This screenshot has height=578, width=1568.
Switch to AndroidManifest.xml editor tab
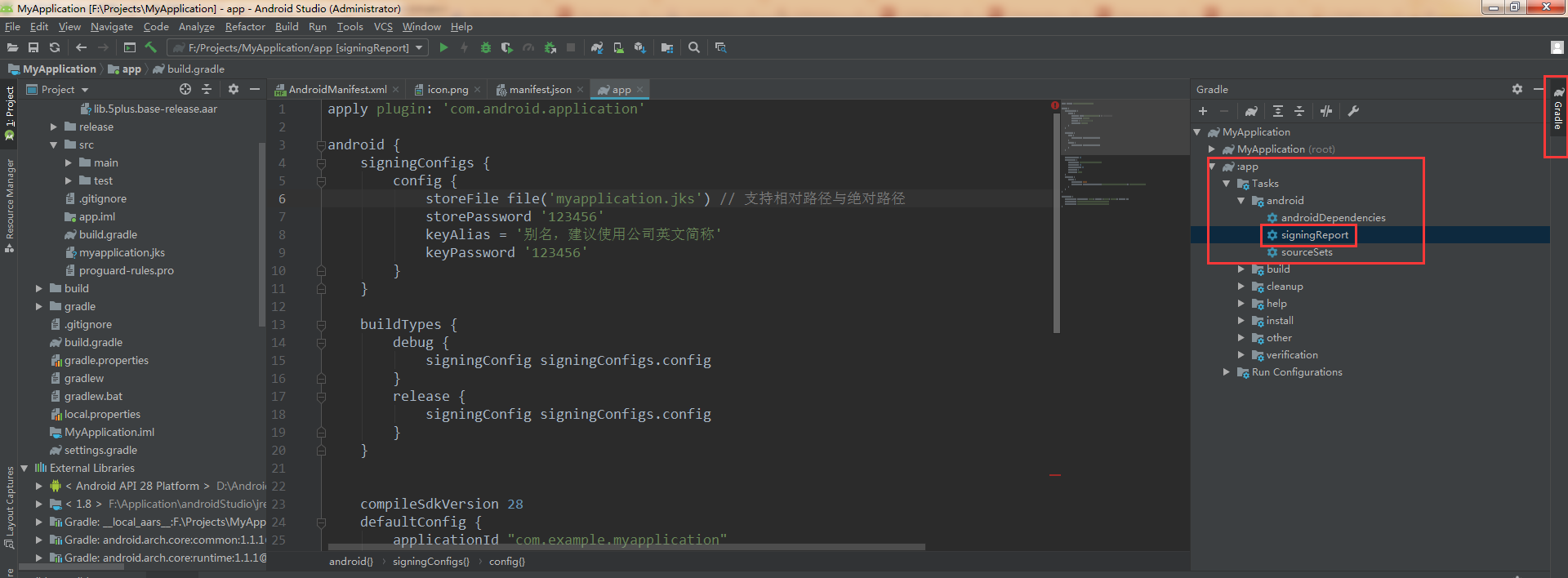[x=337, y=90]
